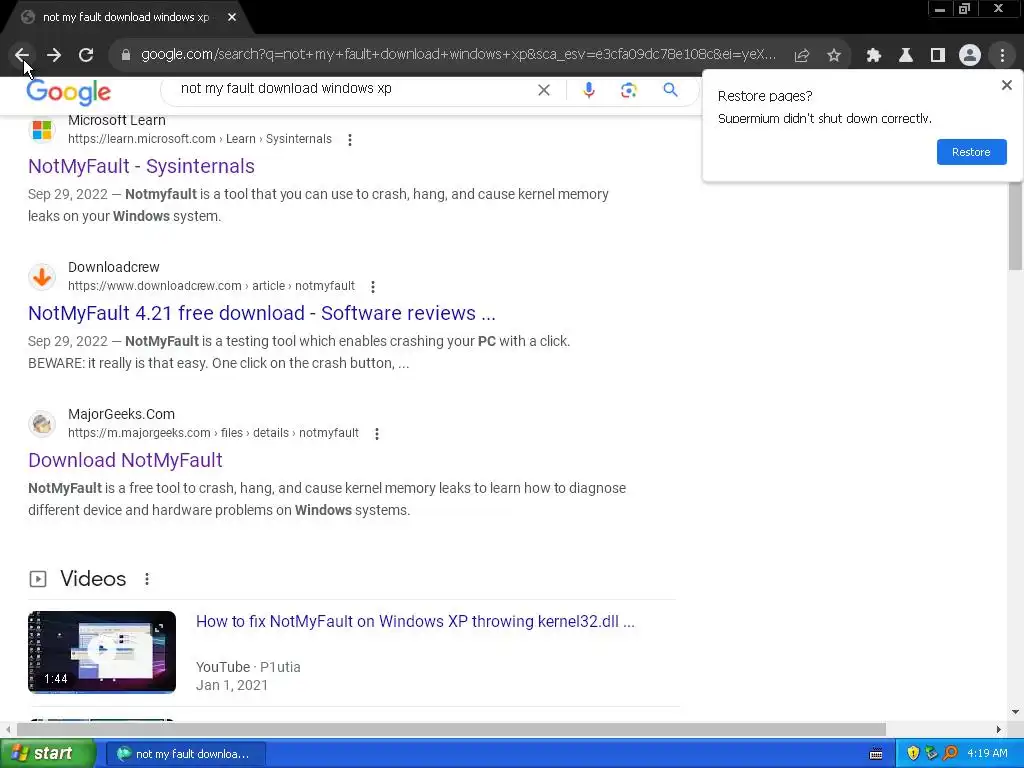Image resolution: width=1024 pixels, height=768 pixels.
Task: Search by image with Google Lens icon
Action: (x=628, y=90)
